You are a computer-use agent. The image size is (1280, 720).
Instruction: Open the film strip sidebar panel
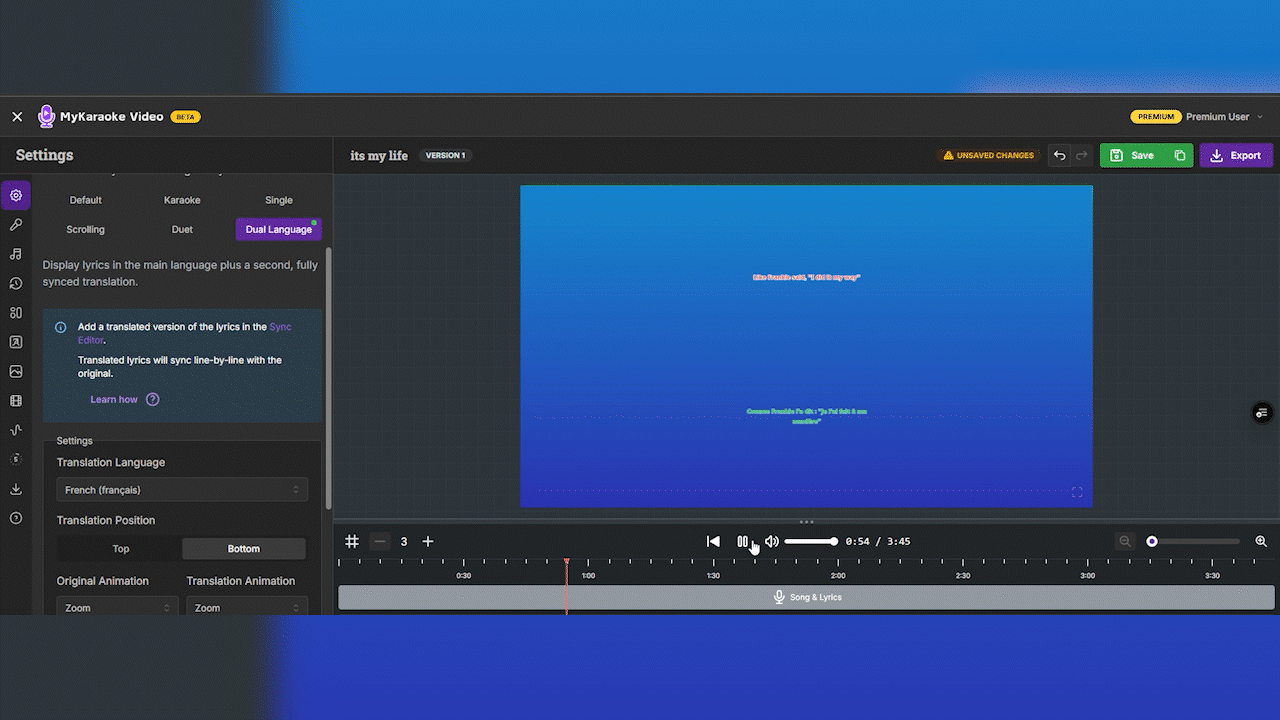tap(16, 401)
